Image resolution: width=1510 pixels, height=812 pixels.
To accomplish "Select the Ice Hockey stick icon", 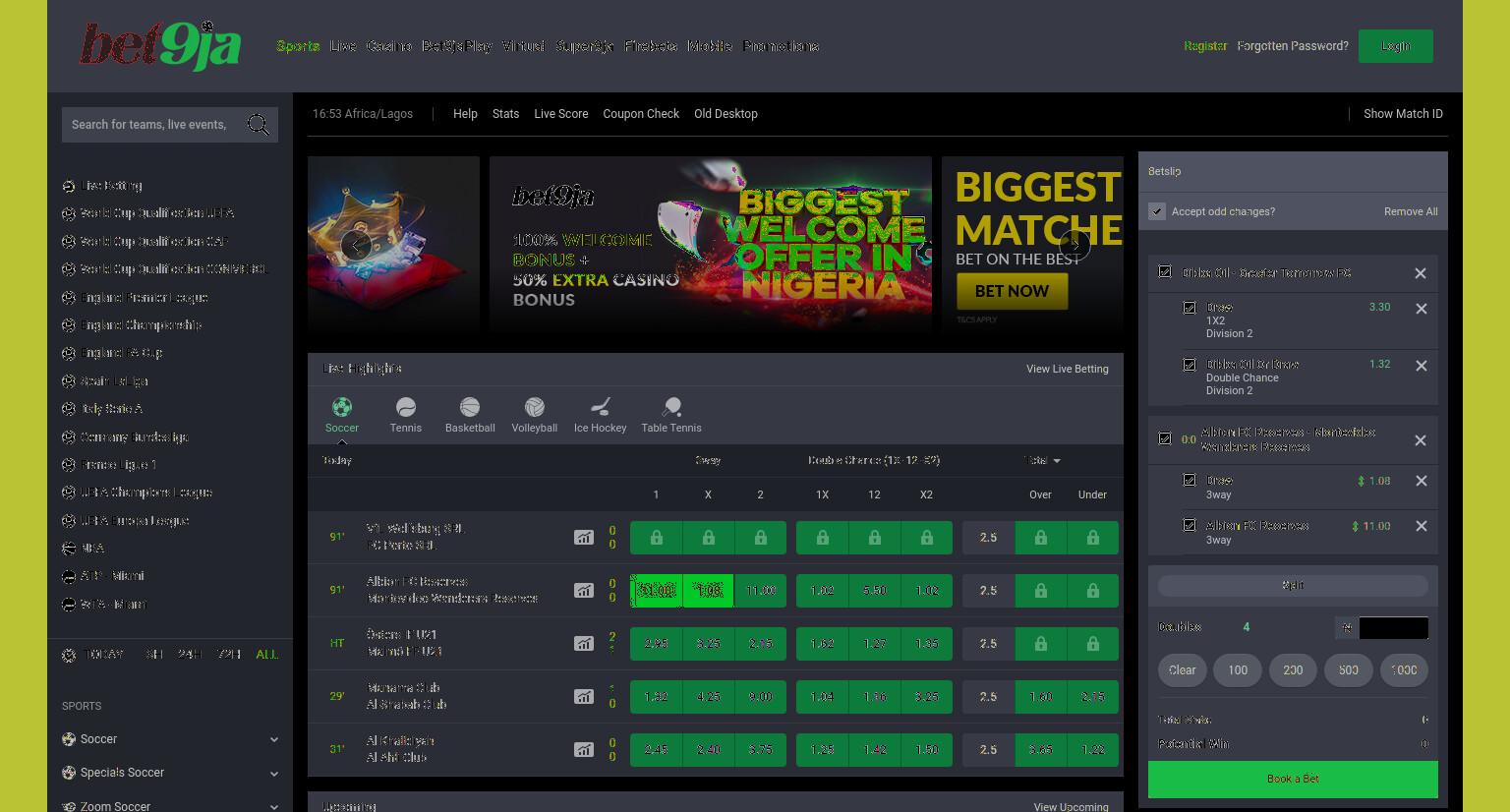I will (600, 407).
